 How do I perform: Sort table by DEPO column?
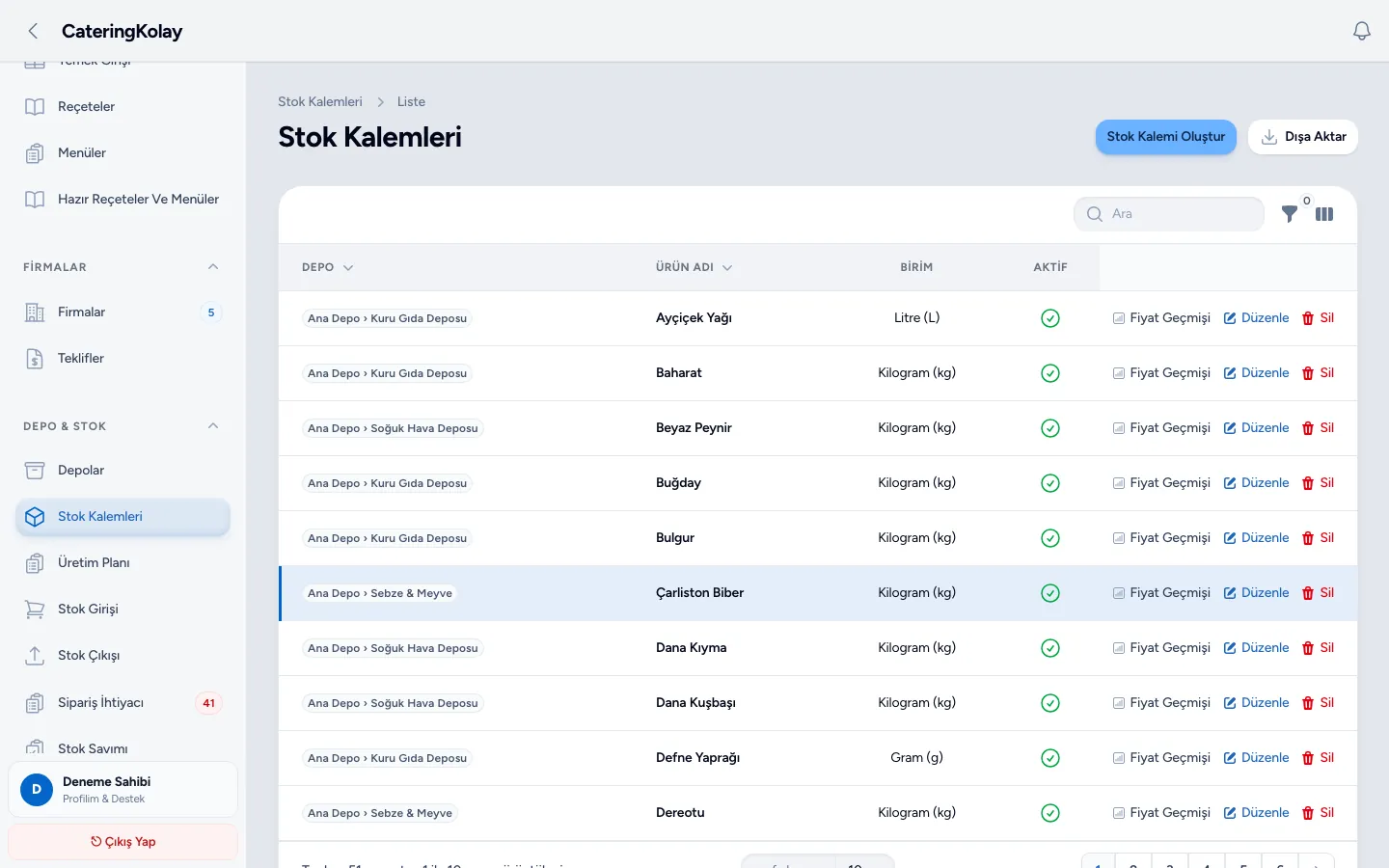point(328,267)
